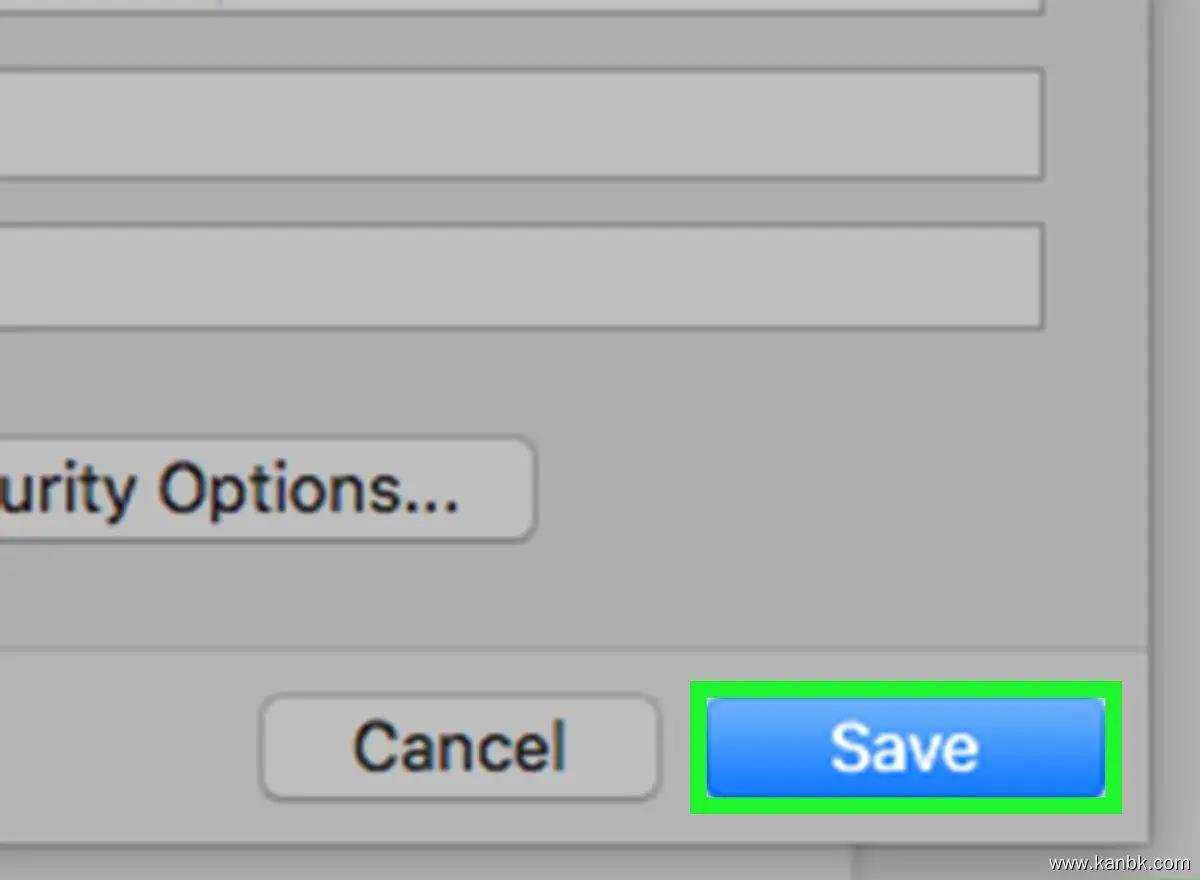Click Cancel next to Save
Screen dimensions: 1200x880
pyautogui.click(x=460, y=747)
